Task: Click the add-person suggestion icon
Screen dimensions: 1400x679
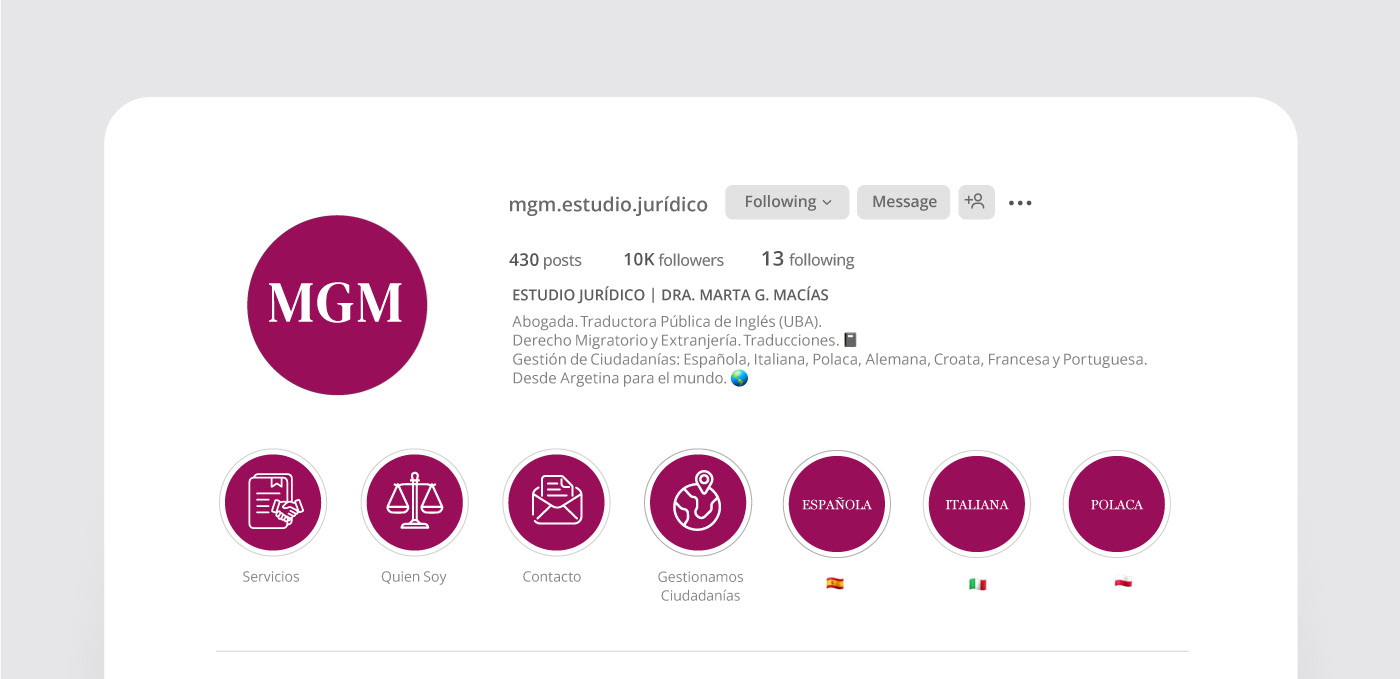Action: click(976, 202)
